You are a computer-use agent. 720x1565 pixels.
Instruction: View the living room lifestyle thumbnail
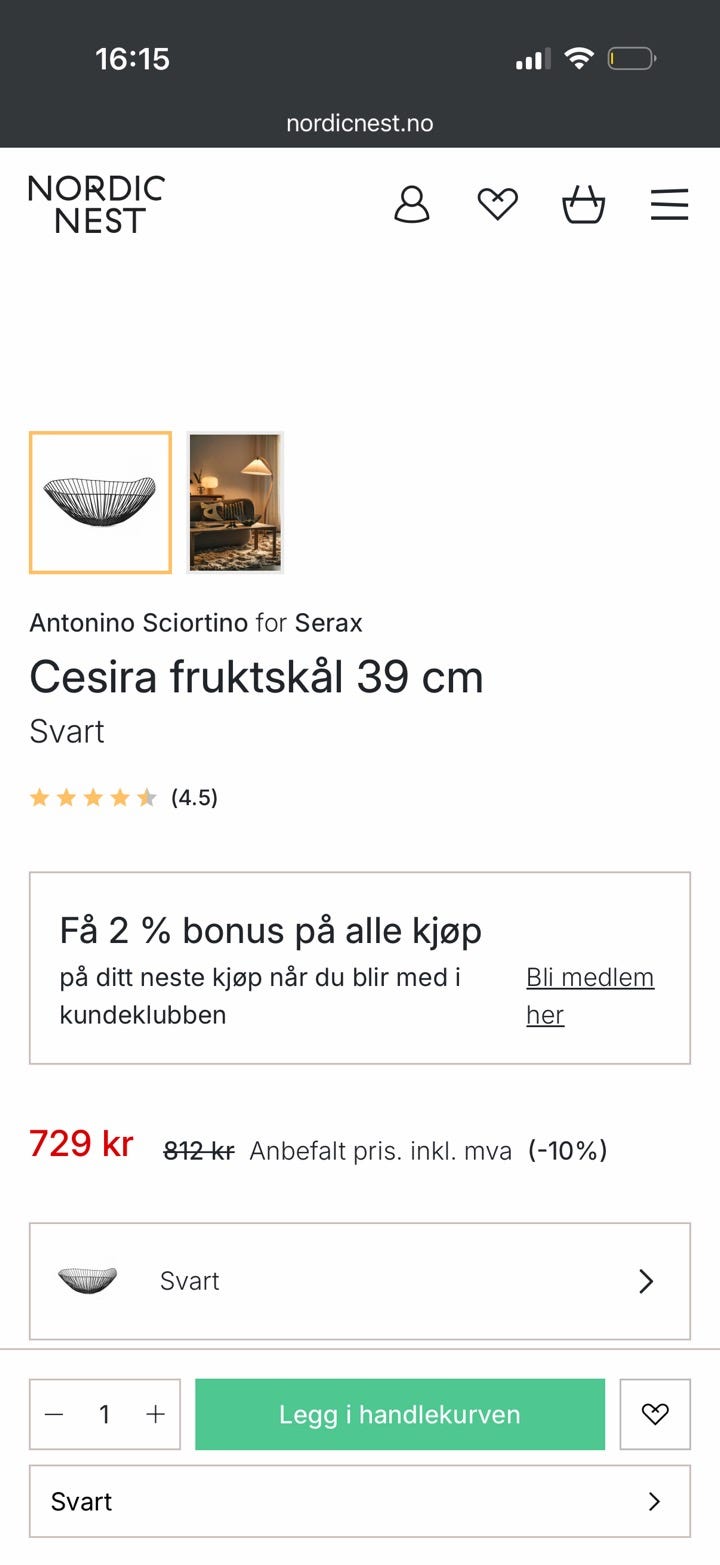pos(235,502)
